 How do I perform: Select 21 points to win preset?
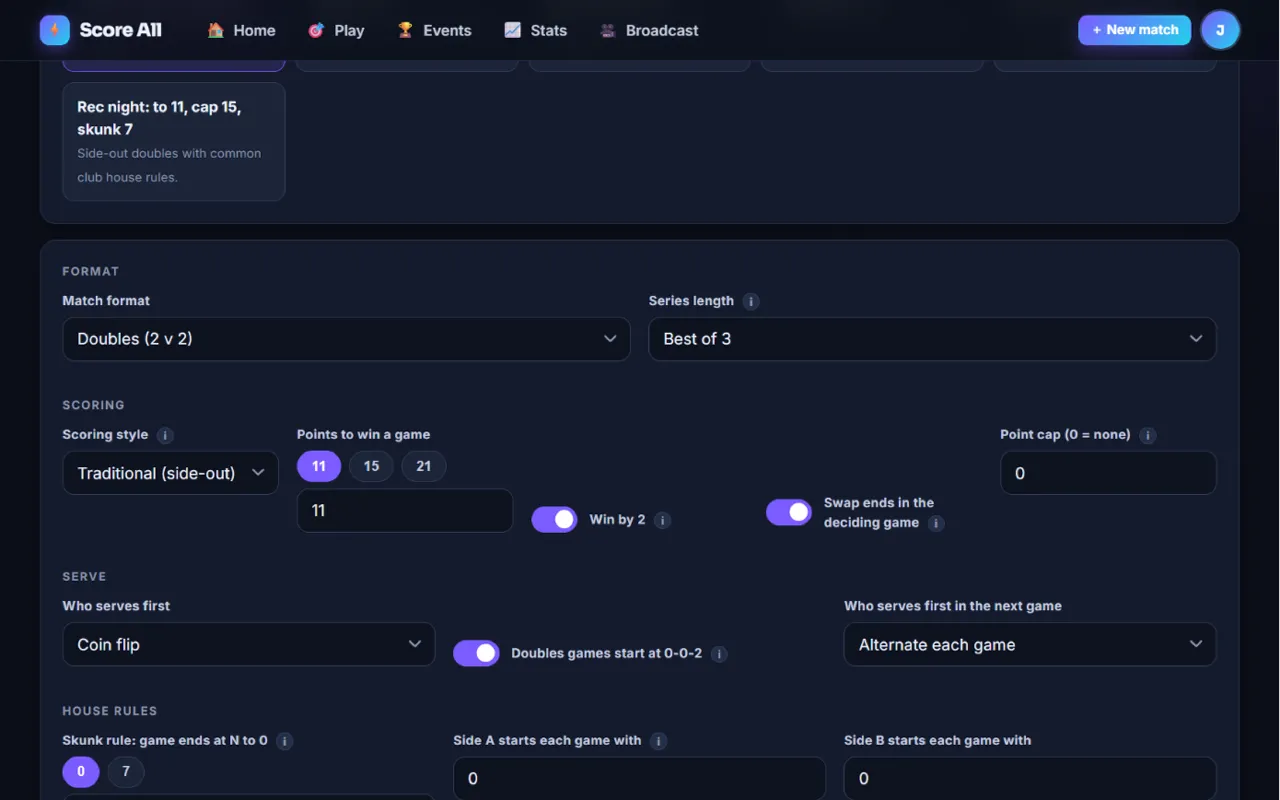[x=424, y=466]
